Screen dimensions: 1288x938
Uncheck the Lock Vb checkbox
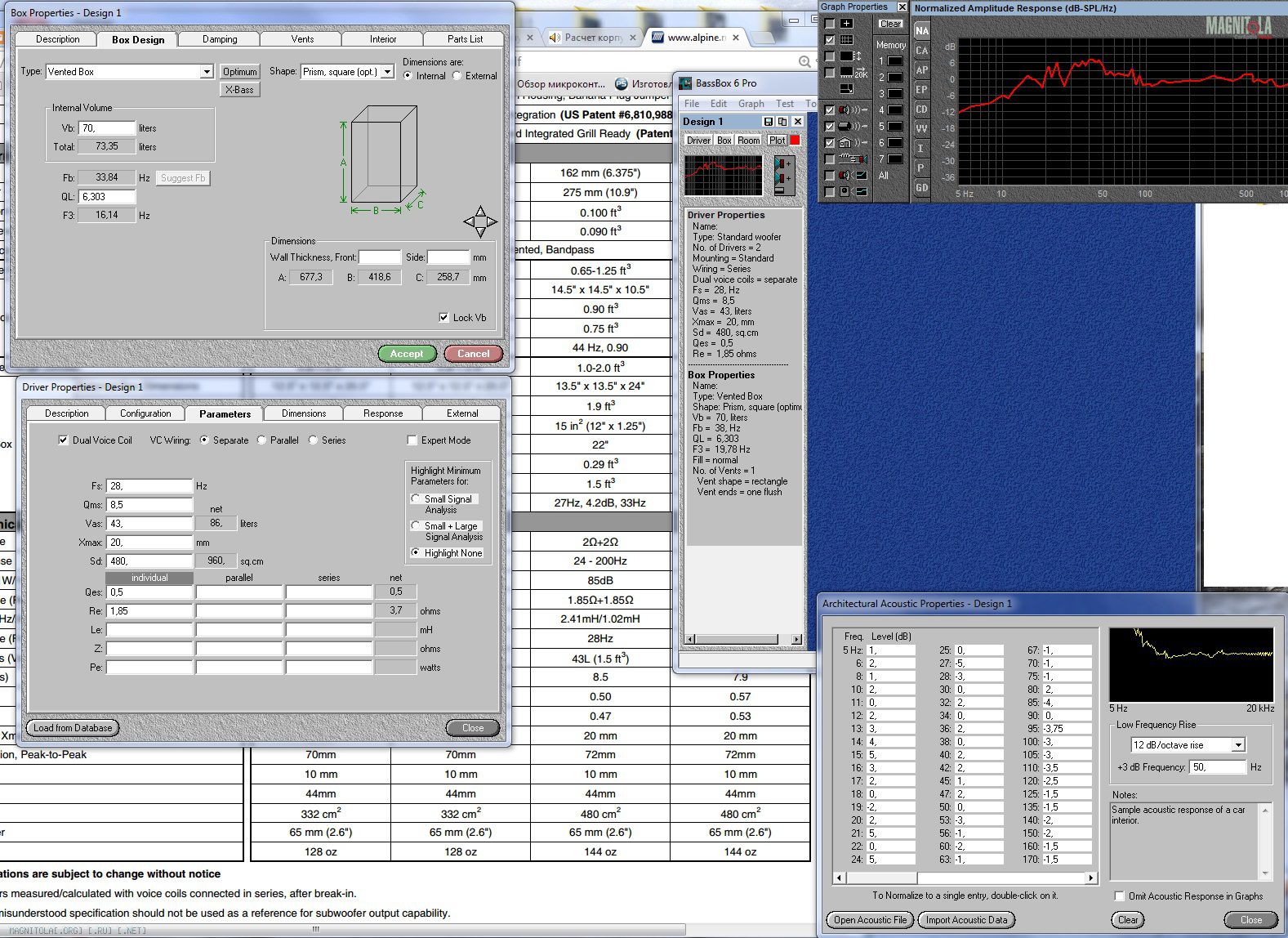443,318
